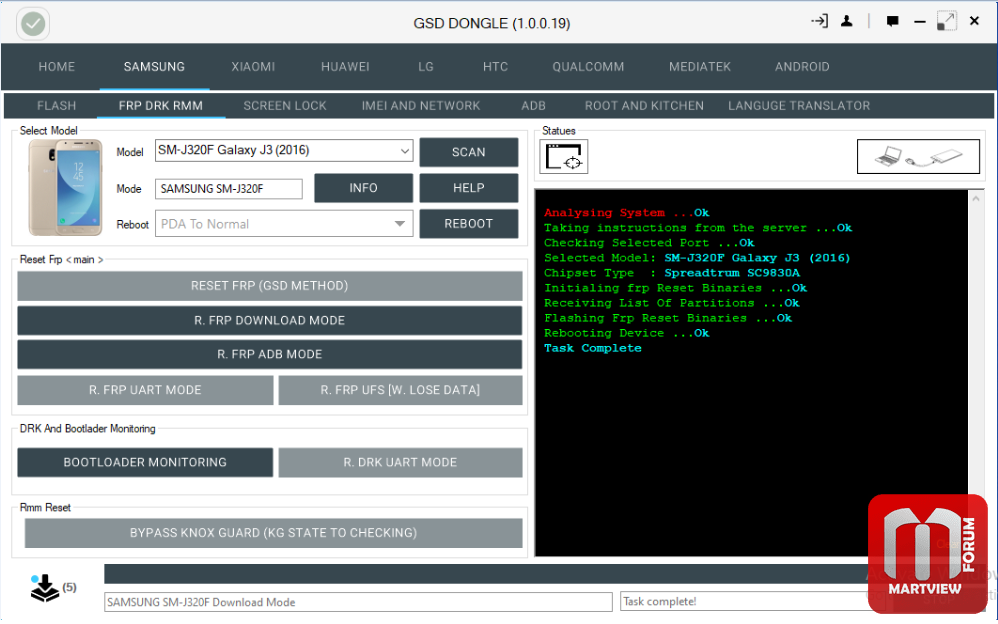The image size is (998, 624).
Task: Maximize the GSD DONGLE window
Action: pyautogui.click(x=946, y=21)
